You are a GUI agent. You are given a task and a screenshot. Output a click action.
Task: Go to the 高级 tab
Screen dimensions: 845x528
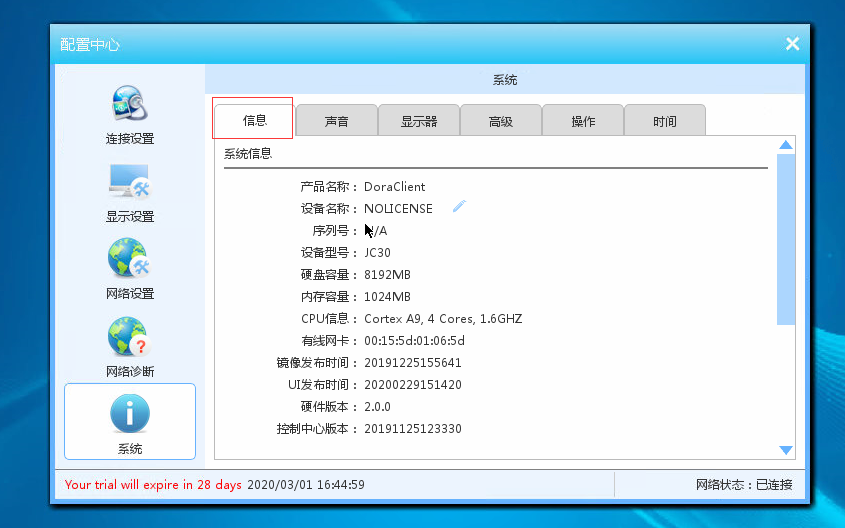pos(501,121)
